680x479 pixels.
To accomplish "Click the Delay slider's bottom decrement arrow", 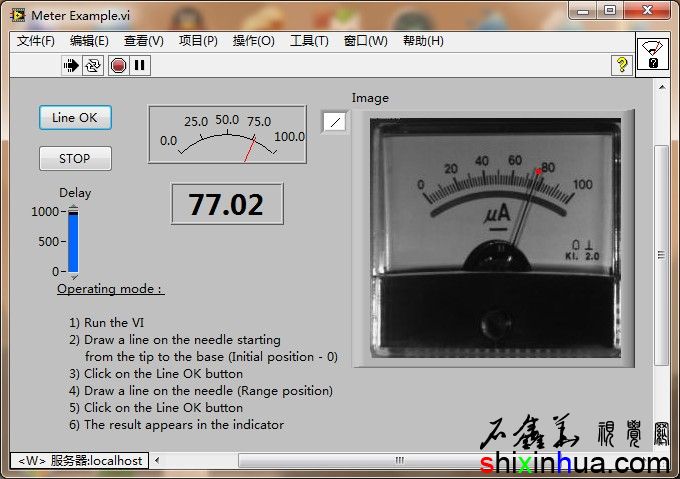I will click(x=73, y=277).
